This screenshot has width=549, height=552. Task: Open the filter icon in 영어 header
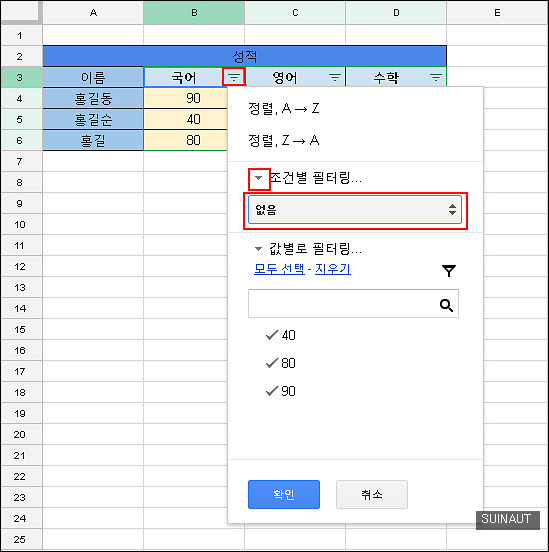point(335,77)
